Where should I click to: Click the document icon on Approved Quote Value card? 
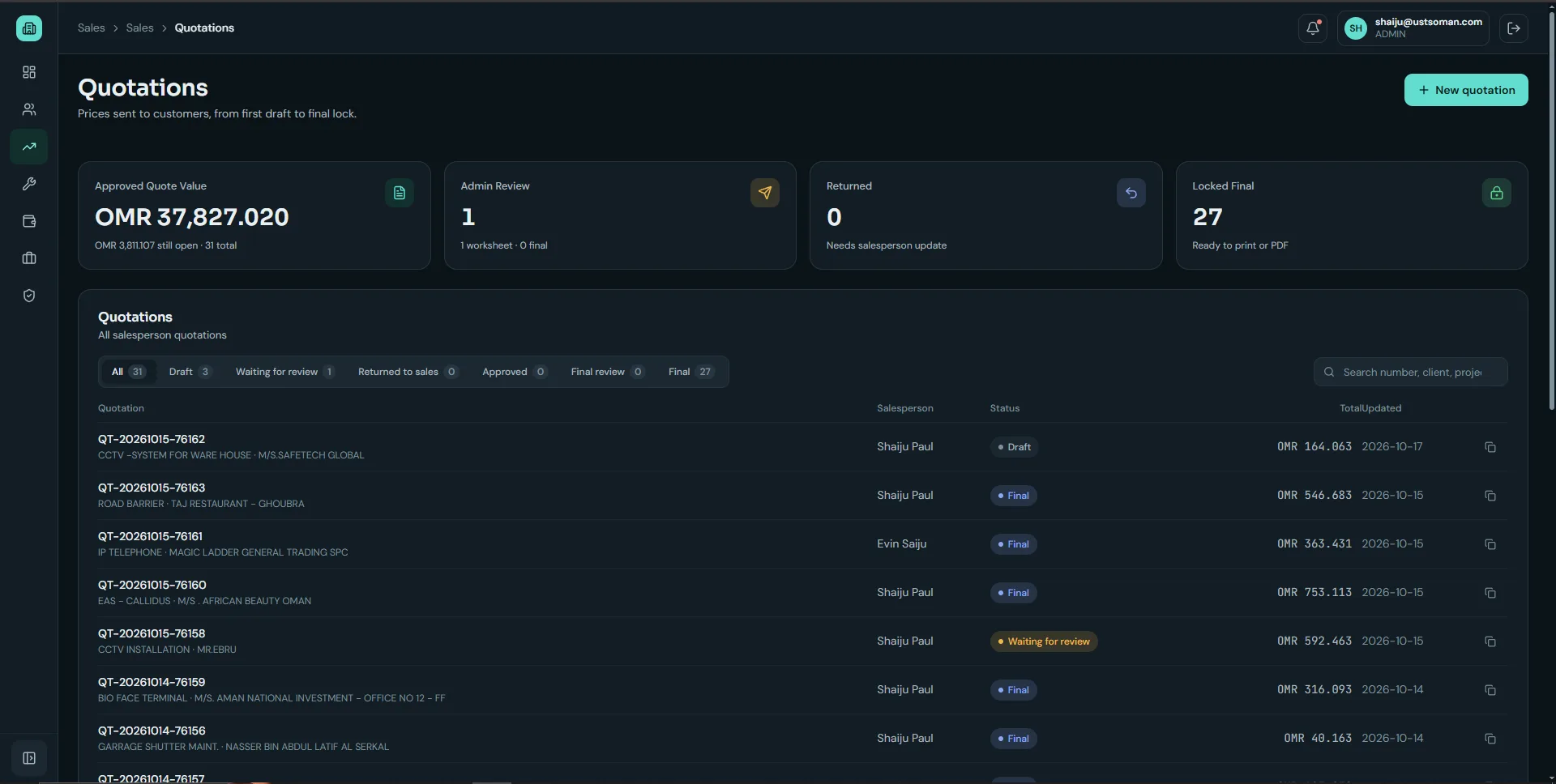click(x=400, y=193)
